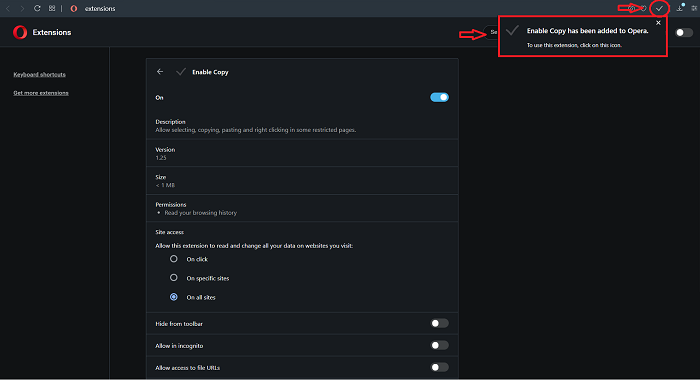700x380 pixels.
Task: Toggle developer mode switch at top right
Action: (x=684, y=32)
